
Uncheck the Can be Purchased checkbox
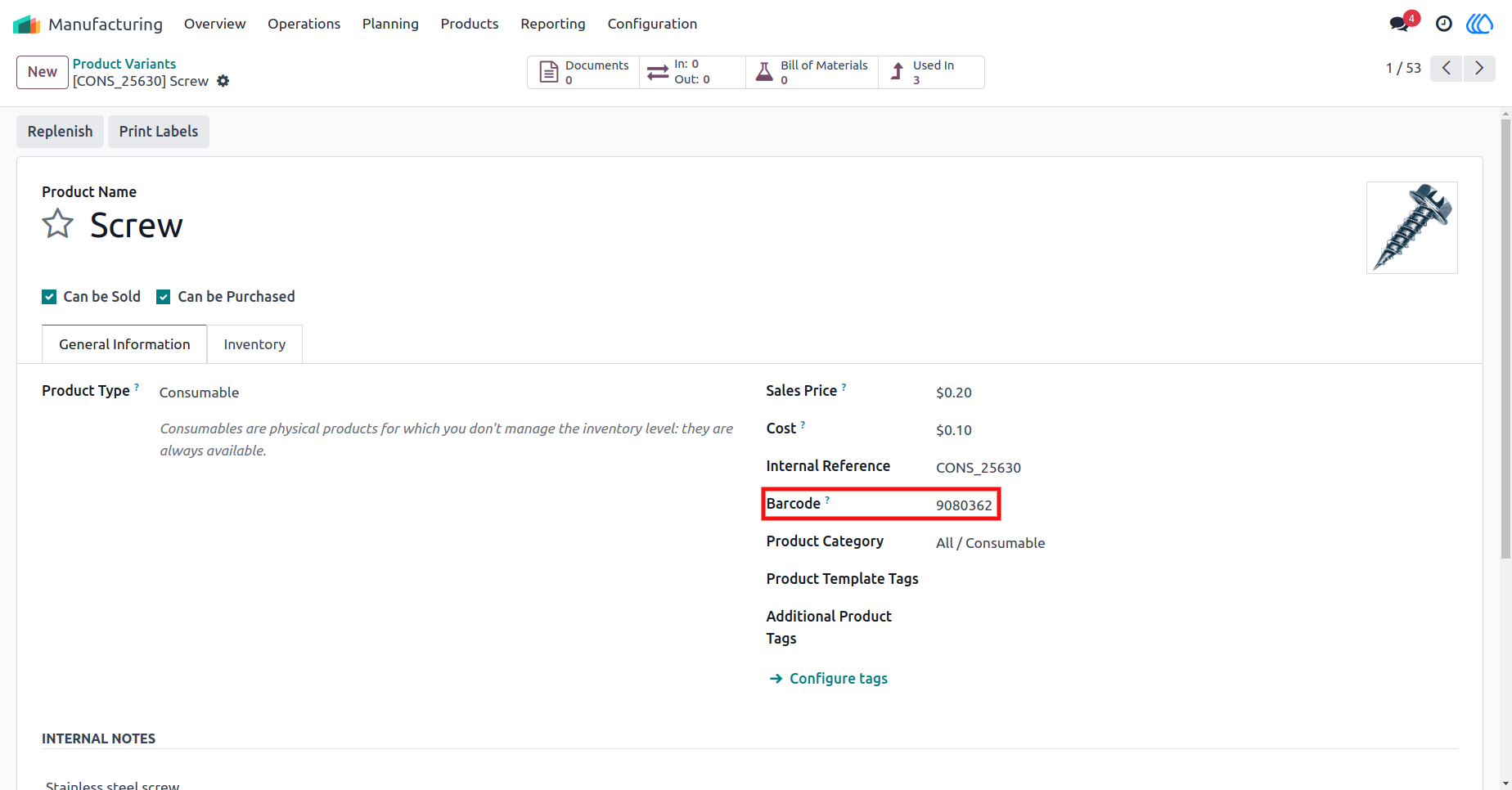click(164, 297)
